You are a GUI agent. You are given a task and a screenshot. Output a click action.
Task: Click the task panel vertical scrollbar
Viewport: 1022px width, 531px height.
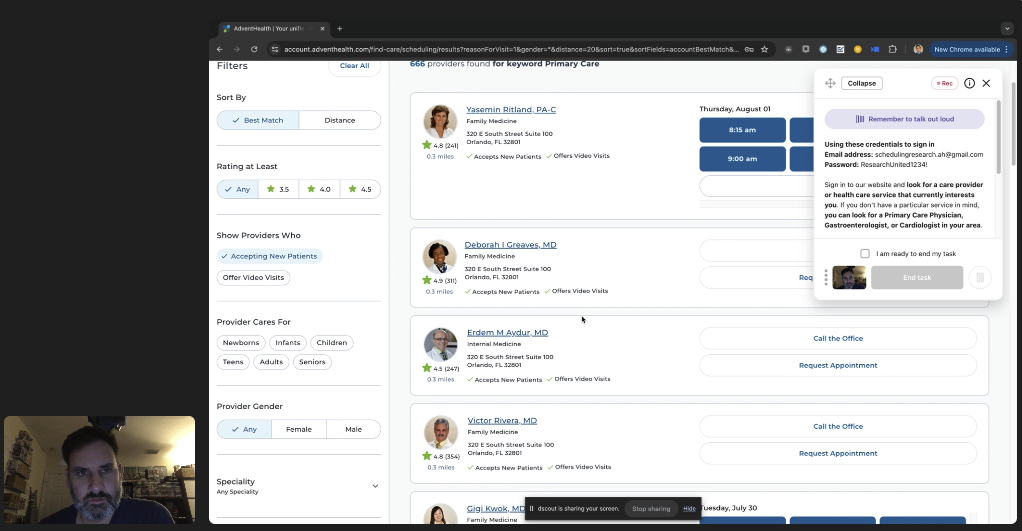(999, 137)
